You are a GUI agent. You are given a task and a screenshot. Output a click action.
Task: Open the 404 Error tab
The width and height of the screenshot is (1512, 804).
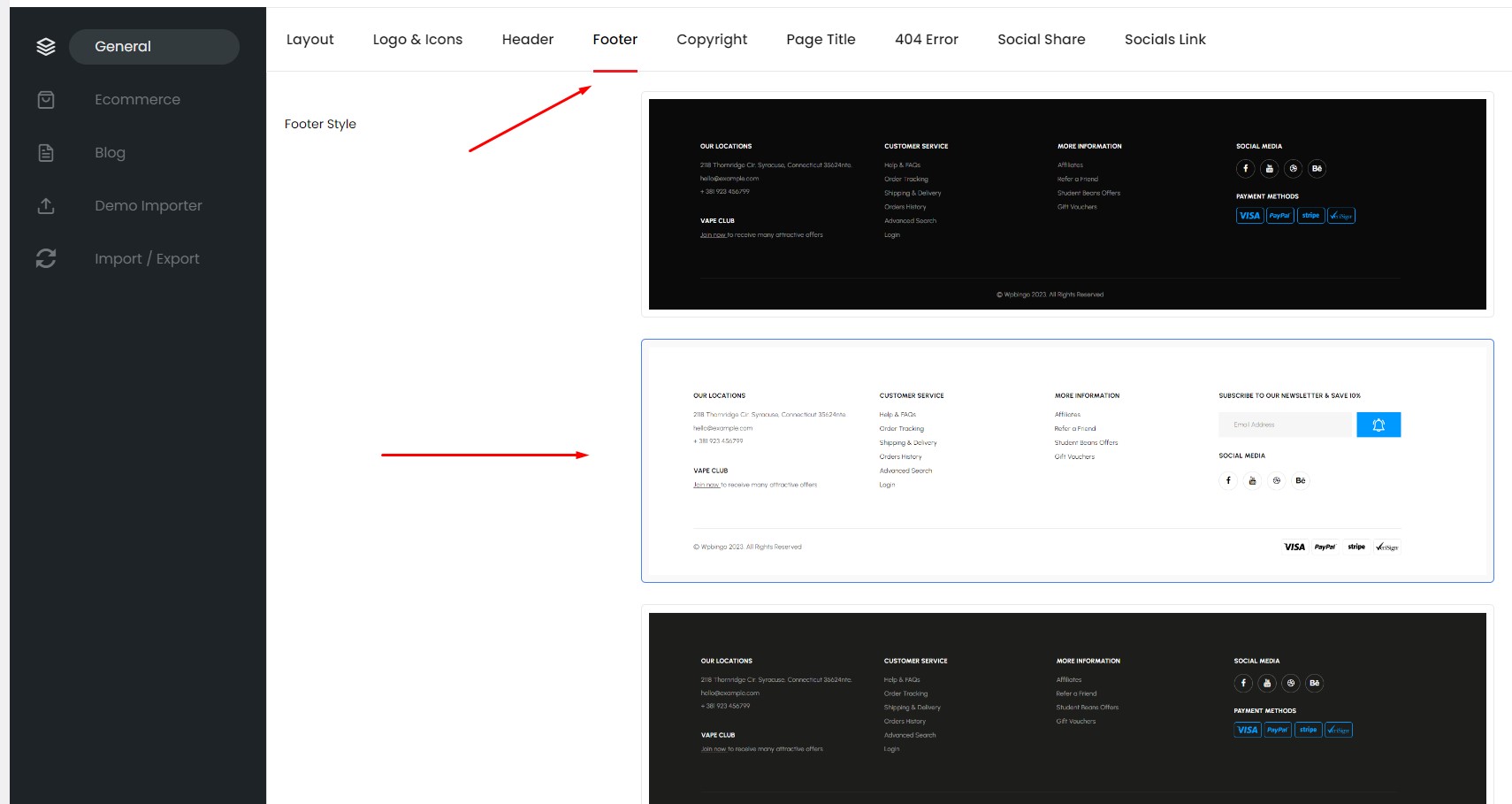pyautogui.click(x=926, y=40)
